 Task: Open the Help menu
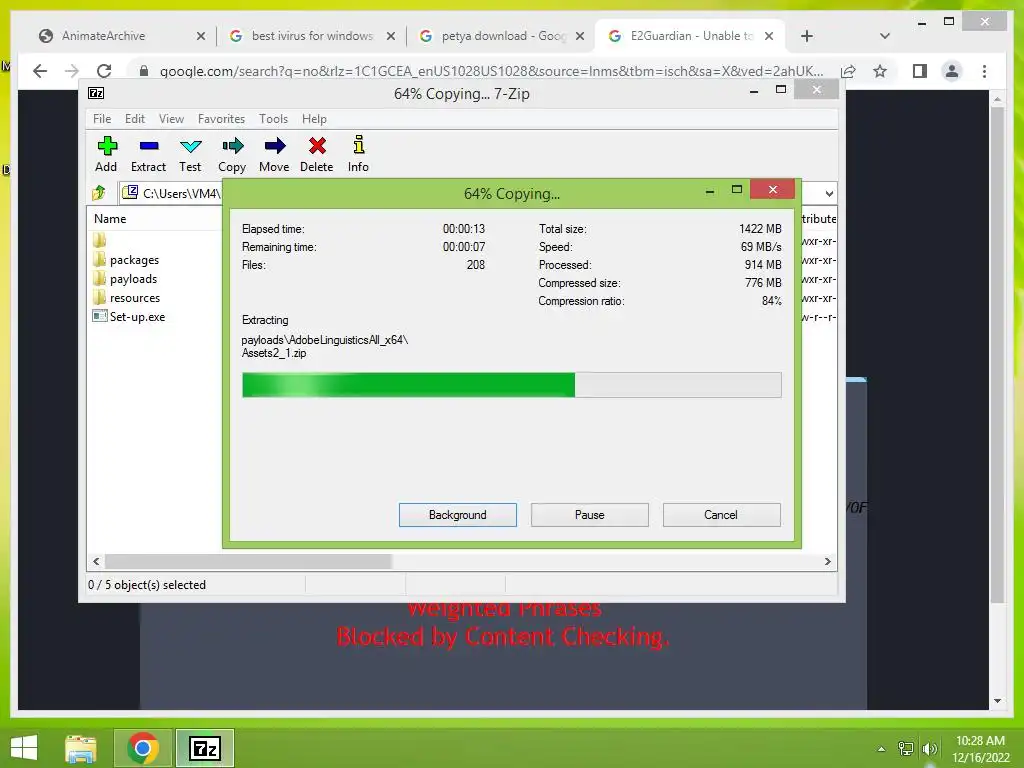pos(314,119)
